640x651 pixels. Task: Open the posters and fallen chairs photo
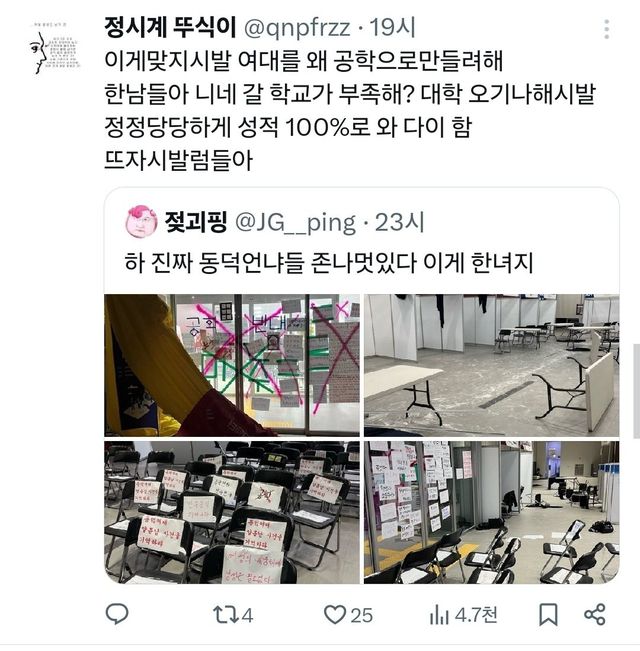click(x=492, y=512)
